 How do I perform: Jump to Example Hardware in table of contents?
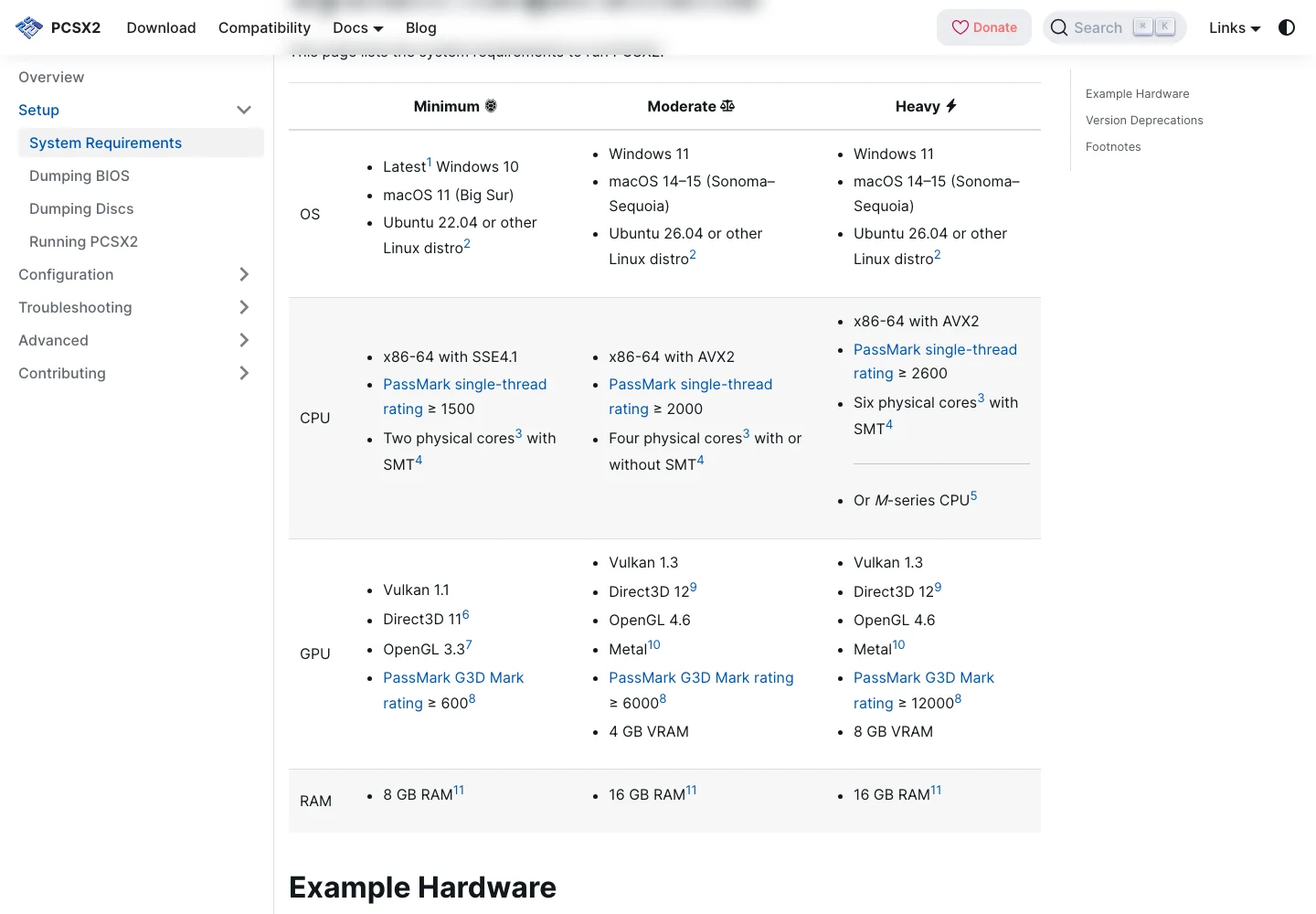[x=1138, y=93]
